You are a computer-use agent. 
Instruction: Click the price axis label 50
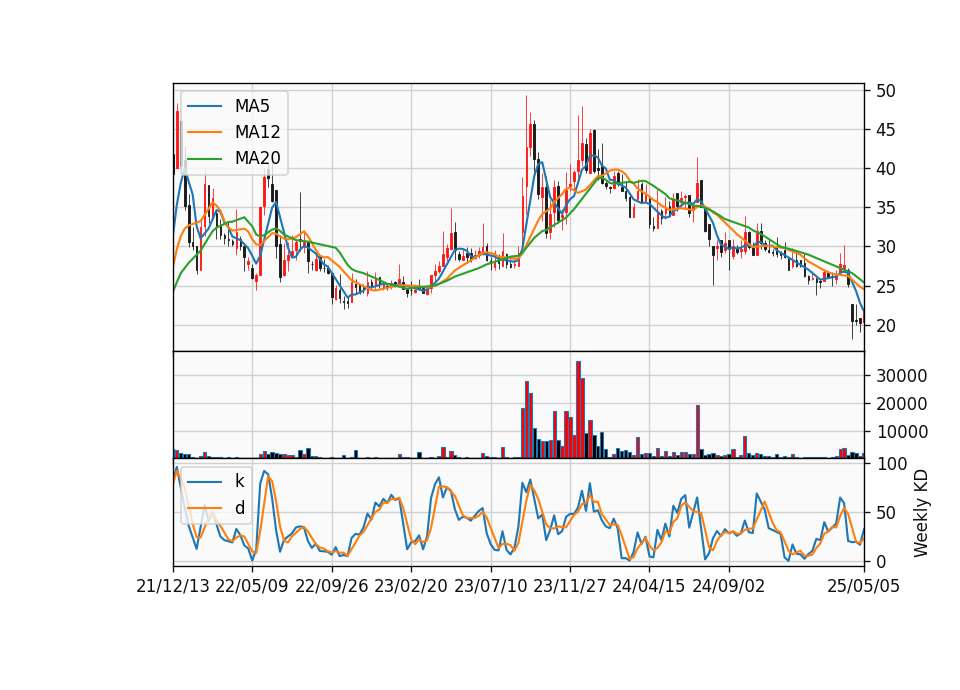(x=886, y=91)
